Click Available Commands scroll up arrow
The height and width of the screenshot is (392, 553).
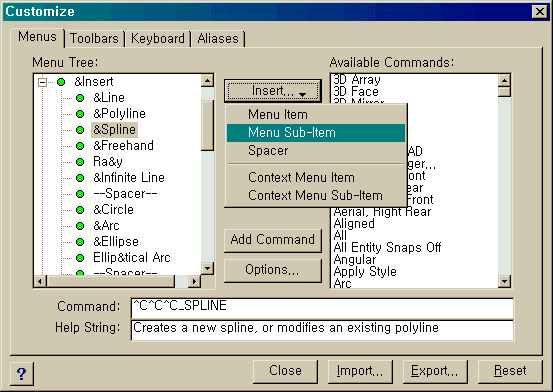tap(504, 81)
